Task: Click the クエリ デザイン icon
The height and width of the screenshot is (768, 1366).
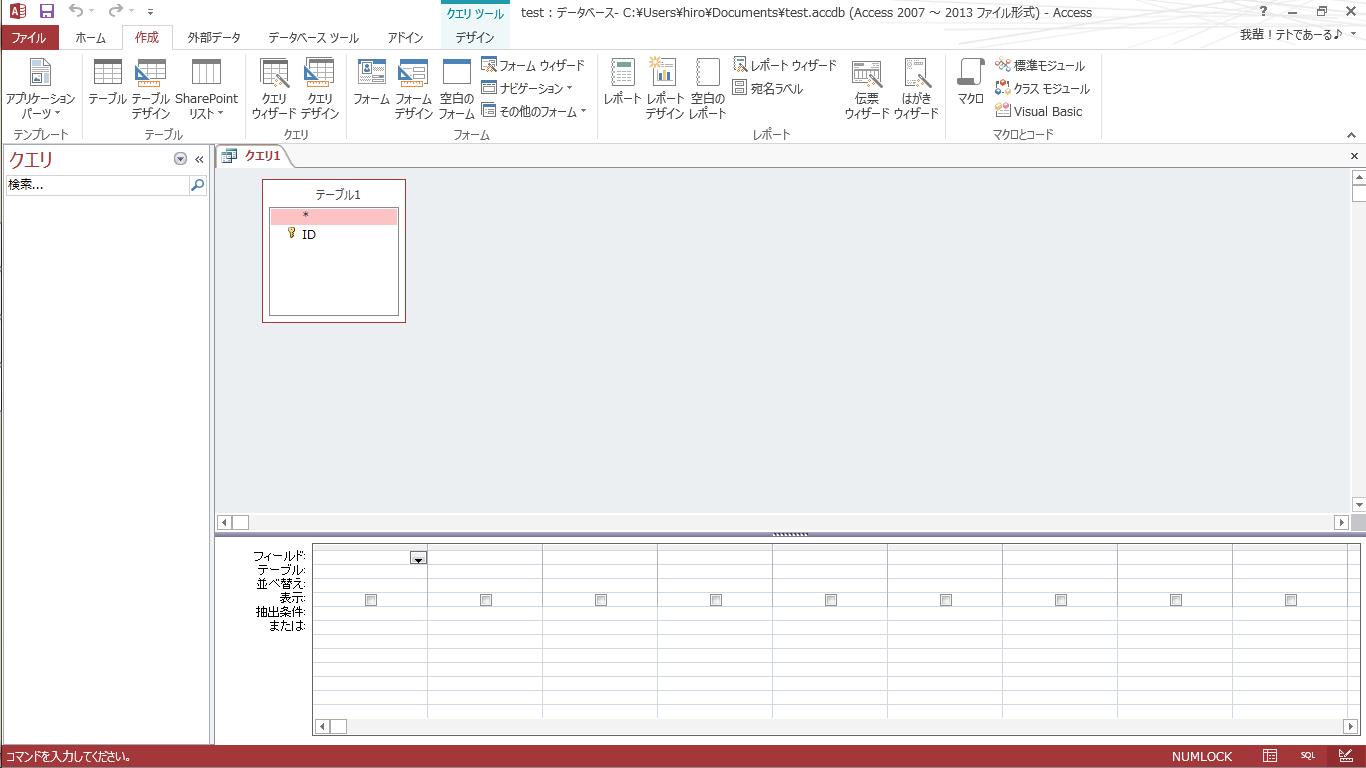Action: pyautogui.click(x=320, y=89)
